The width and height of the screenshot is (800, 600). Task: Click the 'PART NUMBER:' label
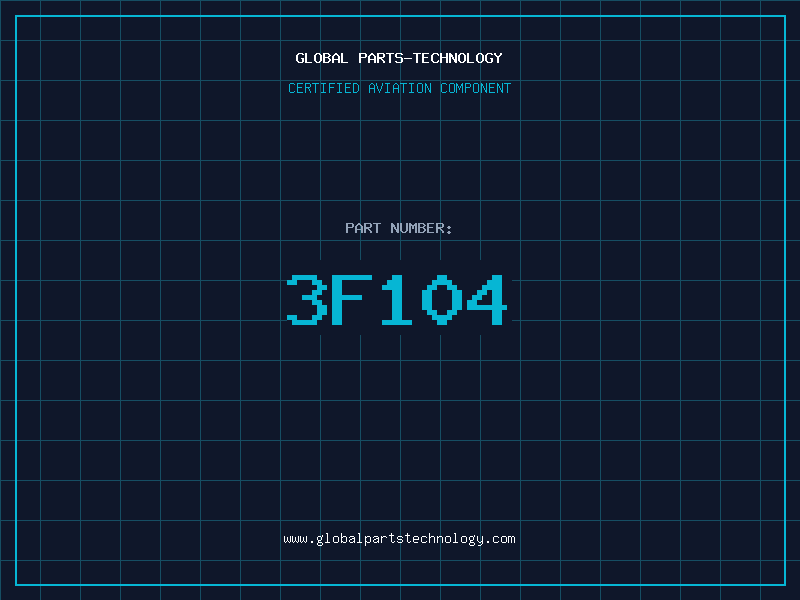[399, 228]
